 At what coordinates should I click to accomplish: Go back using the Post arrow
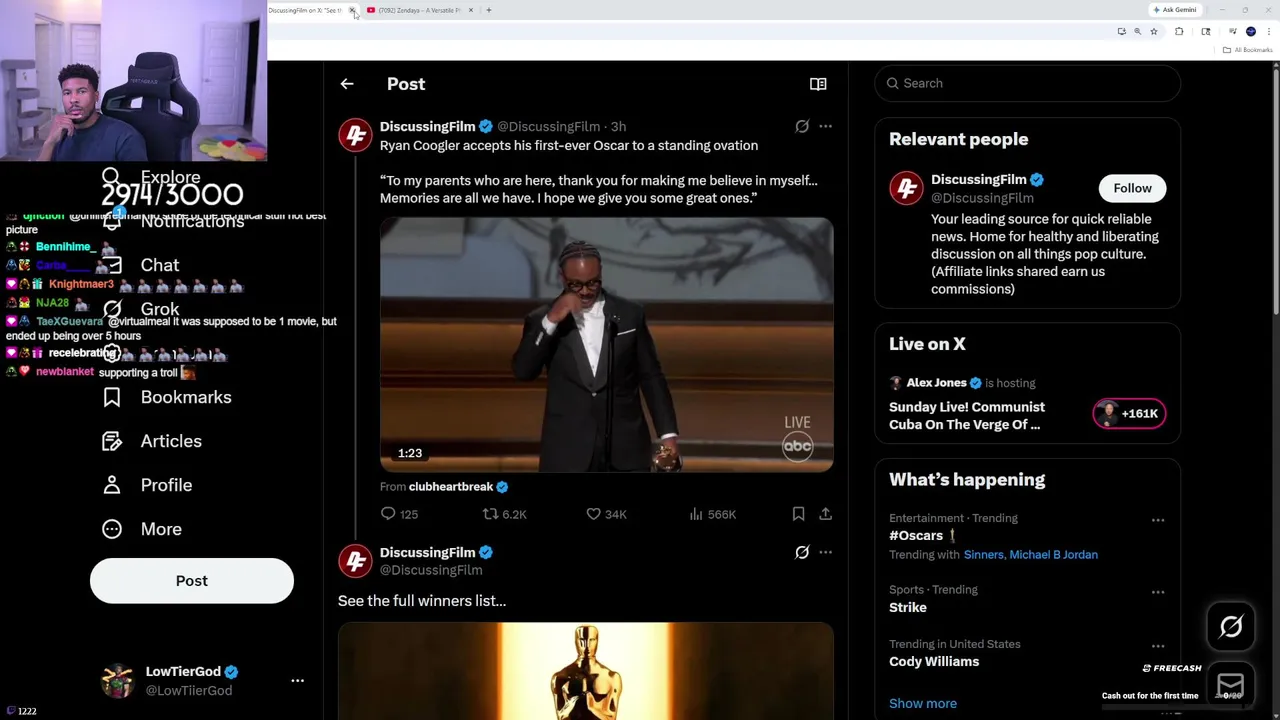(347, 84)
